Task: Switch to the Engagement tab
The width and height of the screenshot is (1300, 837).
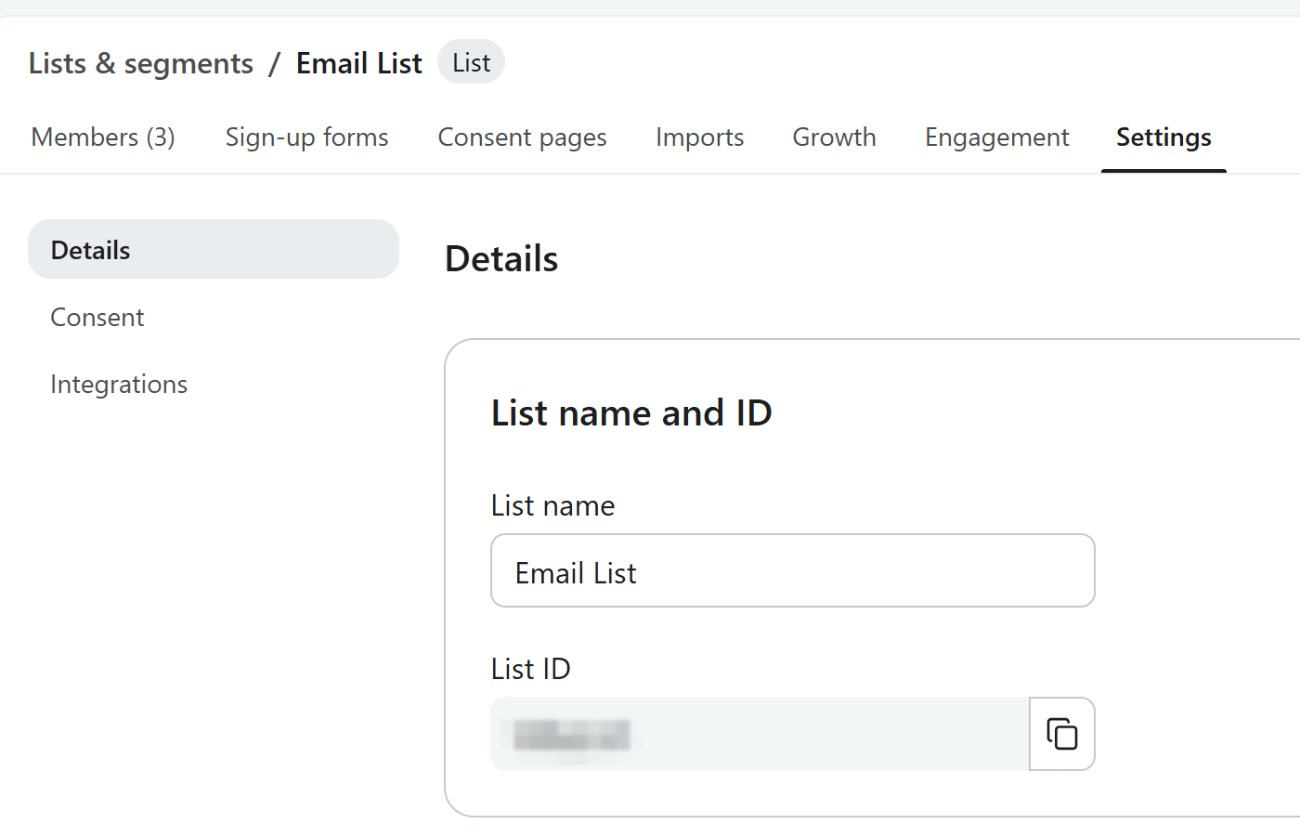Action: (997, 137)
